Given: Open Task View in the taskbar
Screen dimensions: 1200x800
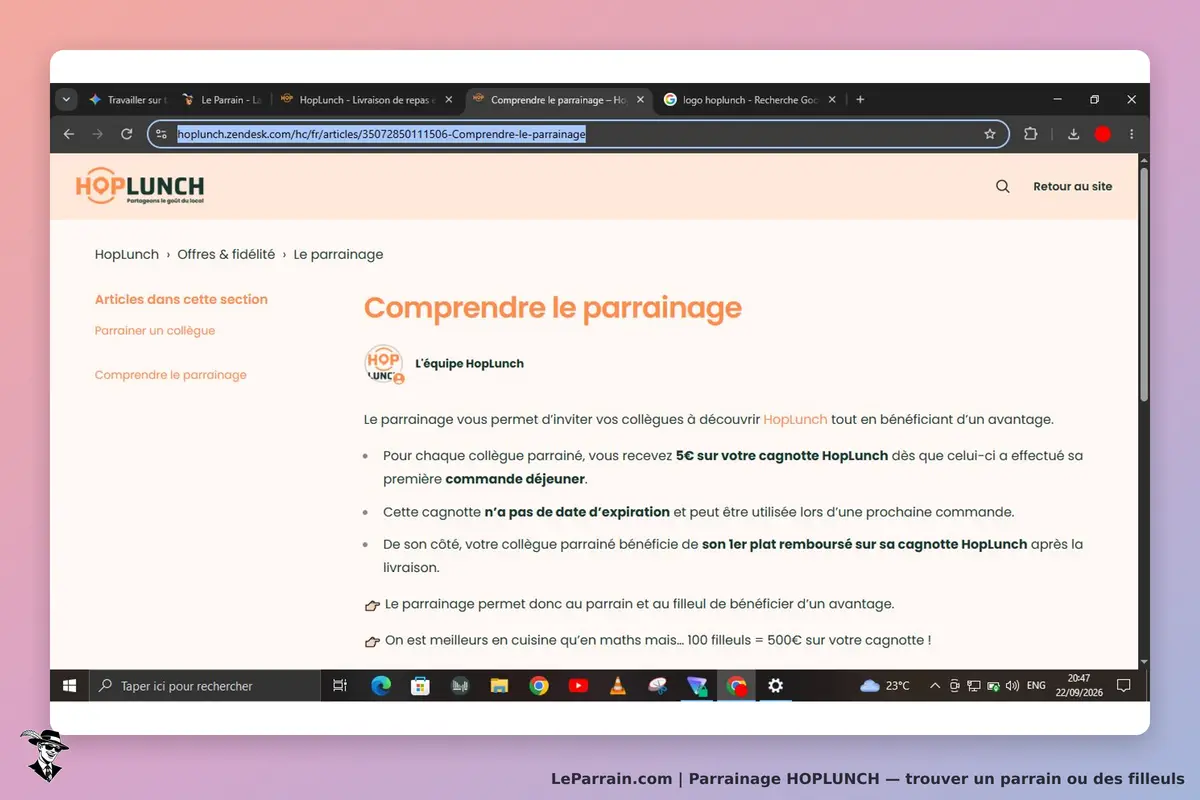Looking at the screenshot, I should (x=340, y=686).
